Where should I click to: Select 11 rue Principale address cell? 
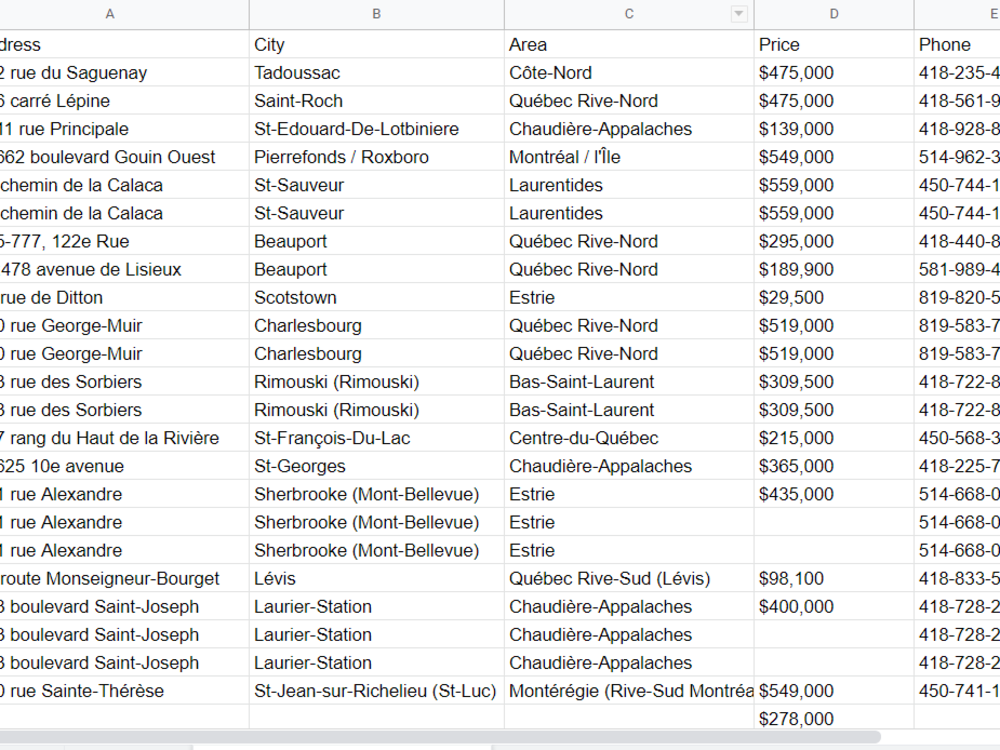click(124, 129)
